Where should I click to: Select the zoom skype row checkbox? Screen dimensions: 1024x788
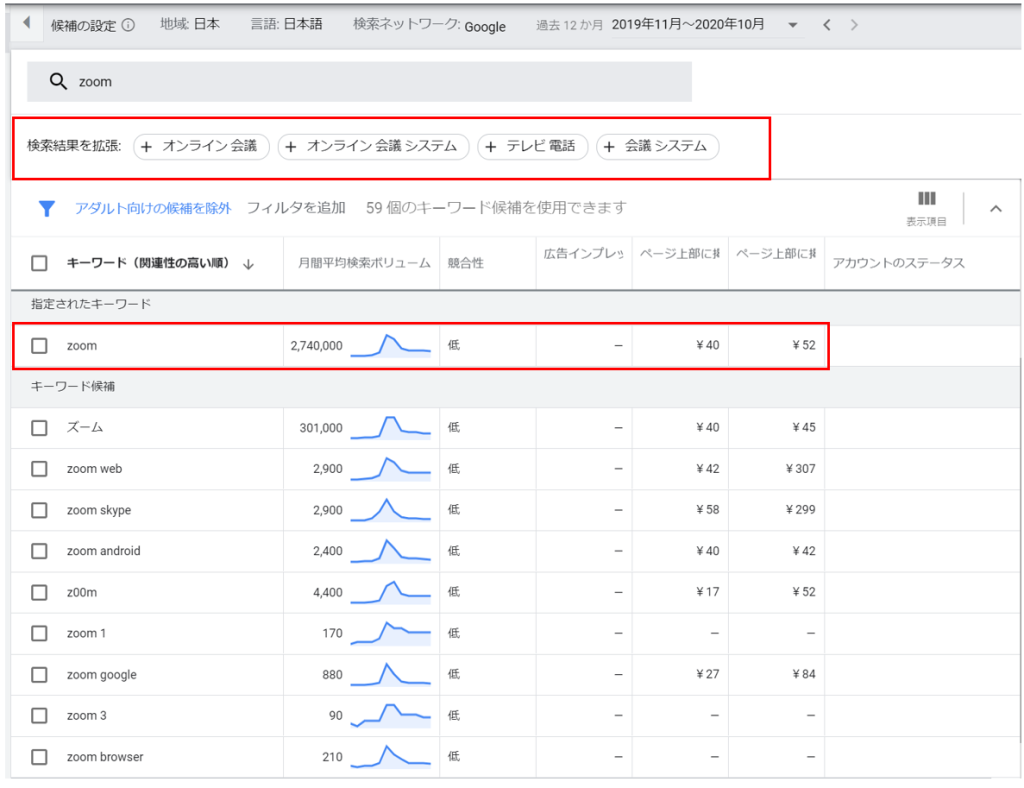(x=39, y=510)
